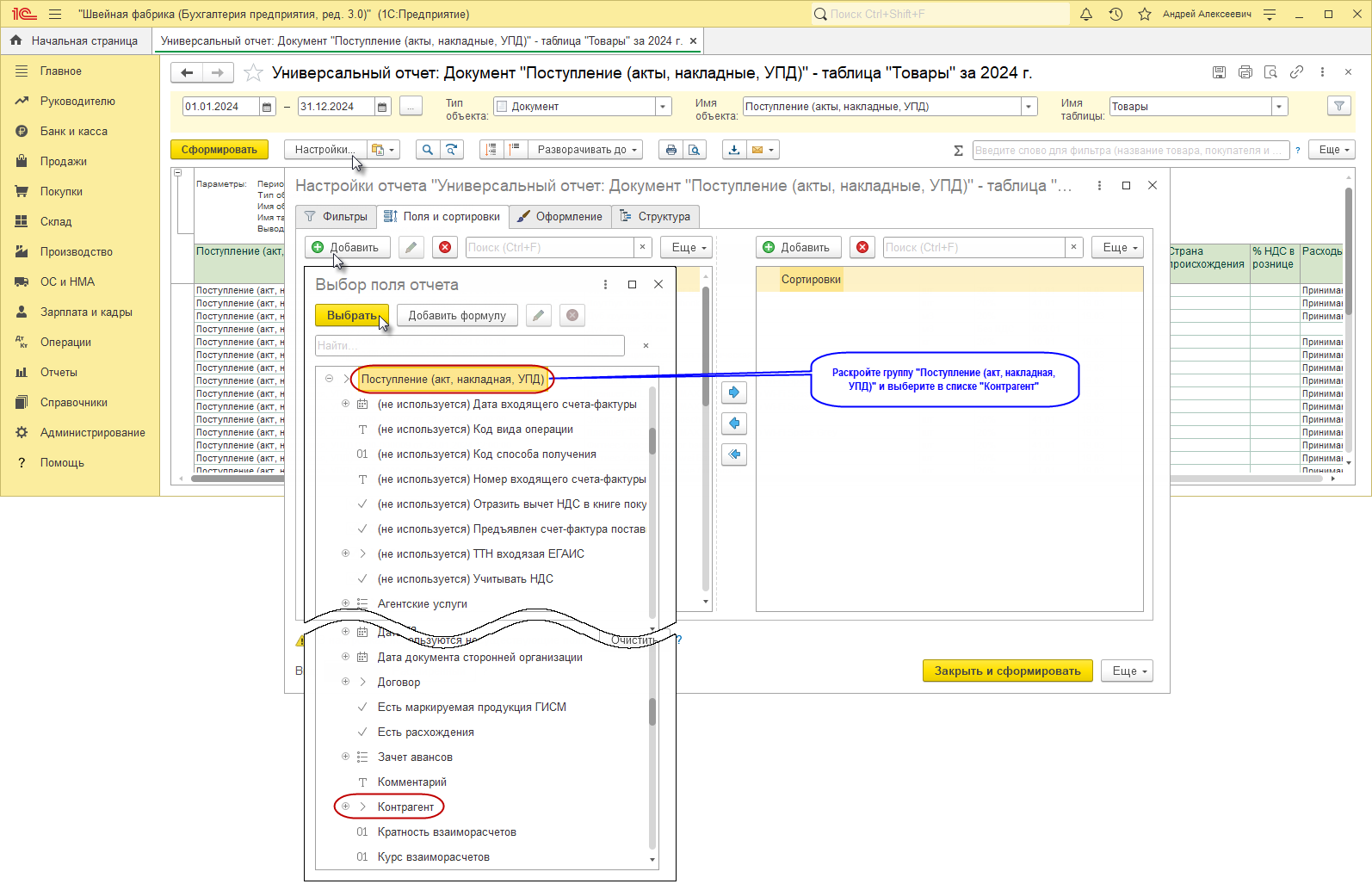Image resolution: width=1372 pixels, height=884 pixels.
Task: Open Еще menu in report toolbar
Action: pos(1332,150)
